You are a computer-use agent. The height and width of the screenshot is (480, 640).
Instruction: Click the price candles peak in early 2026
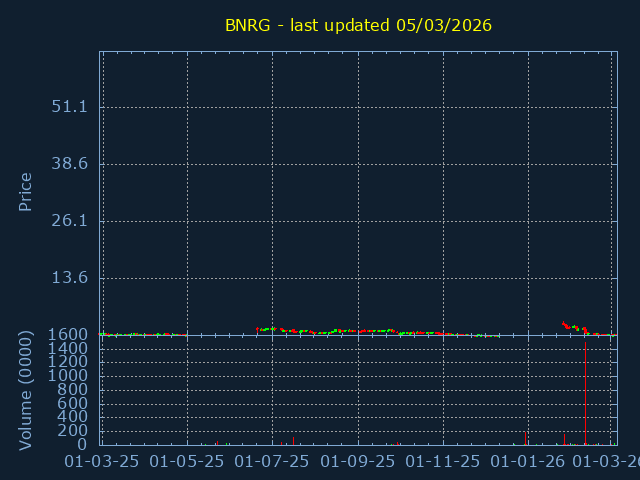tap(565, 324)
